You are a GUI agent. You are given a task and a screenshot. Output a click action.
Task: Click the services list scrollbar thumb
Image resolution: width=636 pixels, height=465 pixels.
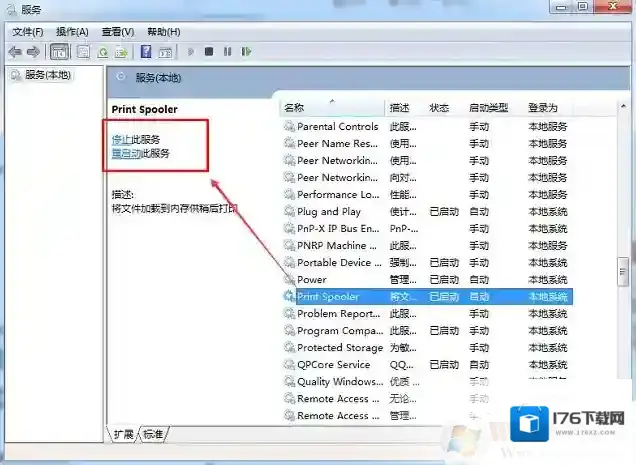(x=623, y=272)
